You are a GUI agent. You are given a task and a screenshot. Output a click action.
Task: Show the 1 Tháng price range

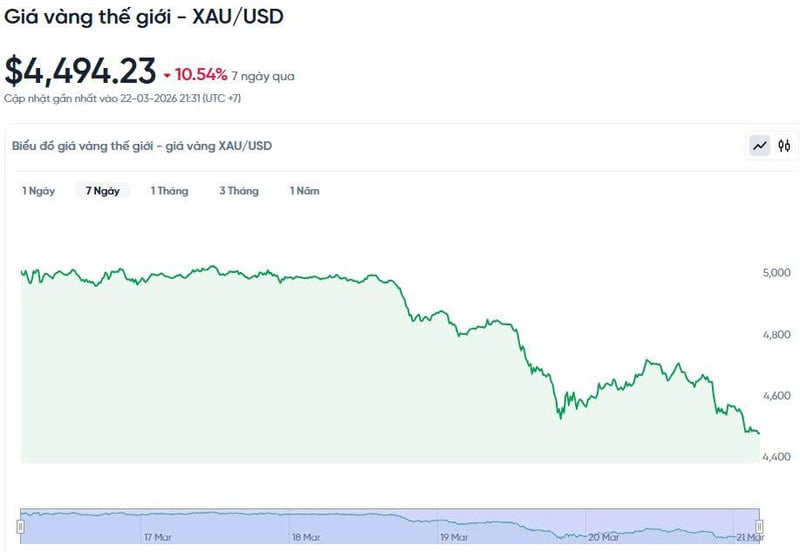[169, 191]
